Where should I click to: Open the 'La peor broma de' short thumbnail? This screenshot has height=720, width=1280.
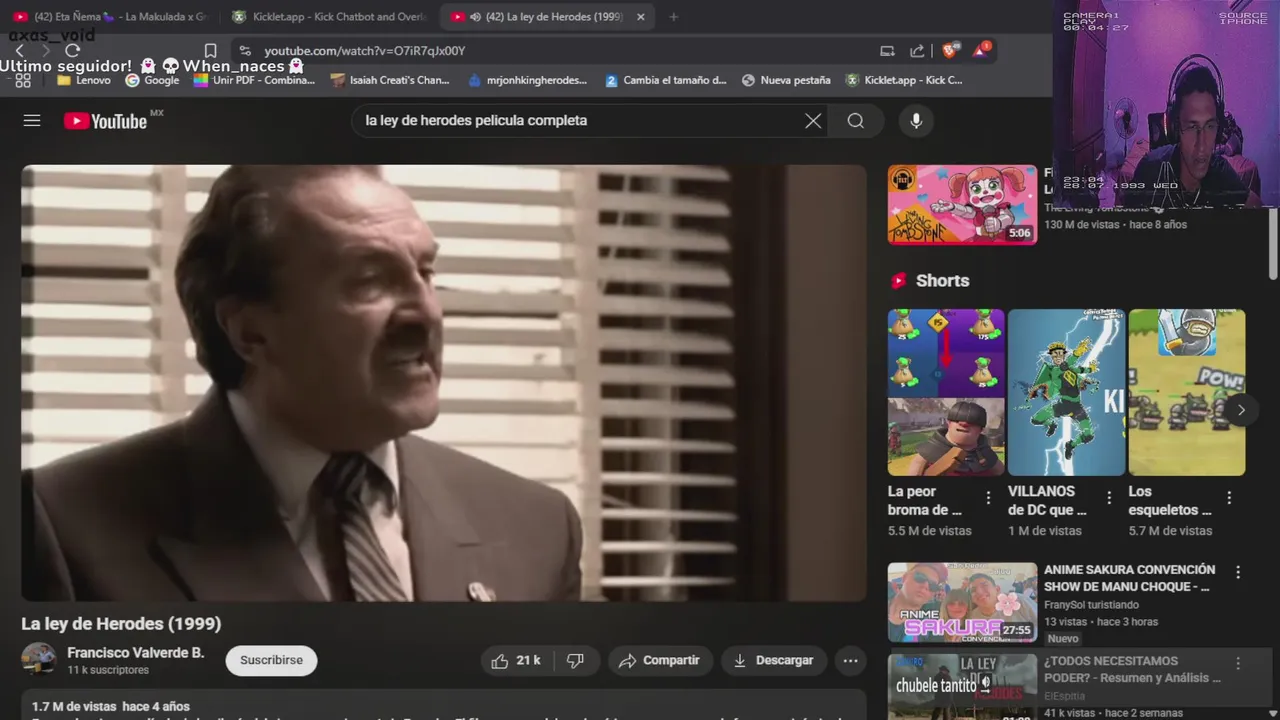946,392
